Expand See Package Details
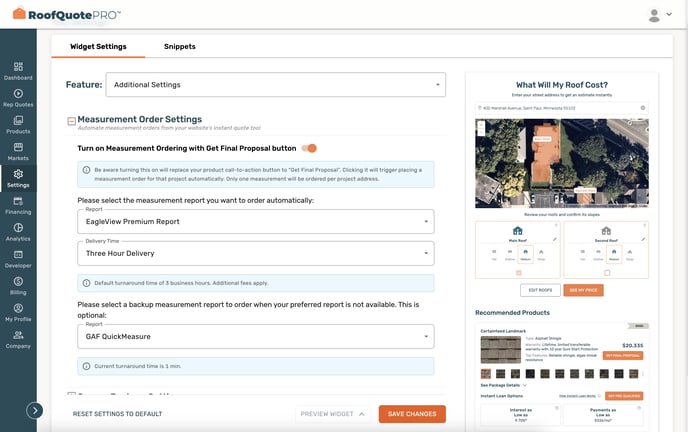The image size is (688, 432). pyautogui.click(x=503, y=385)
